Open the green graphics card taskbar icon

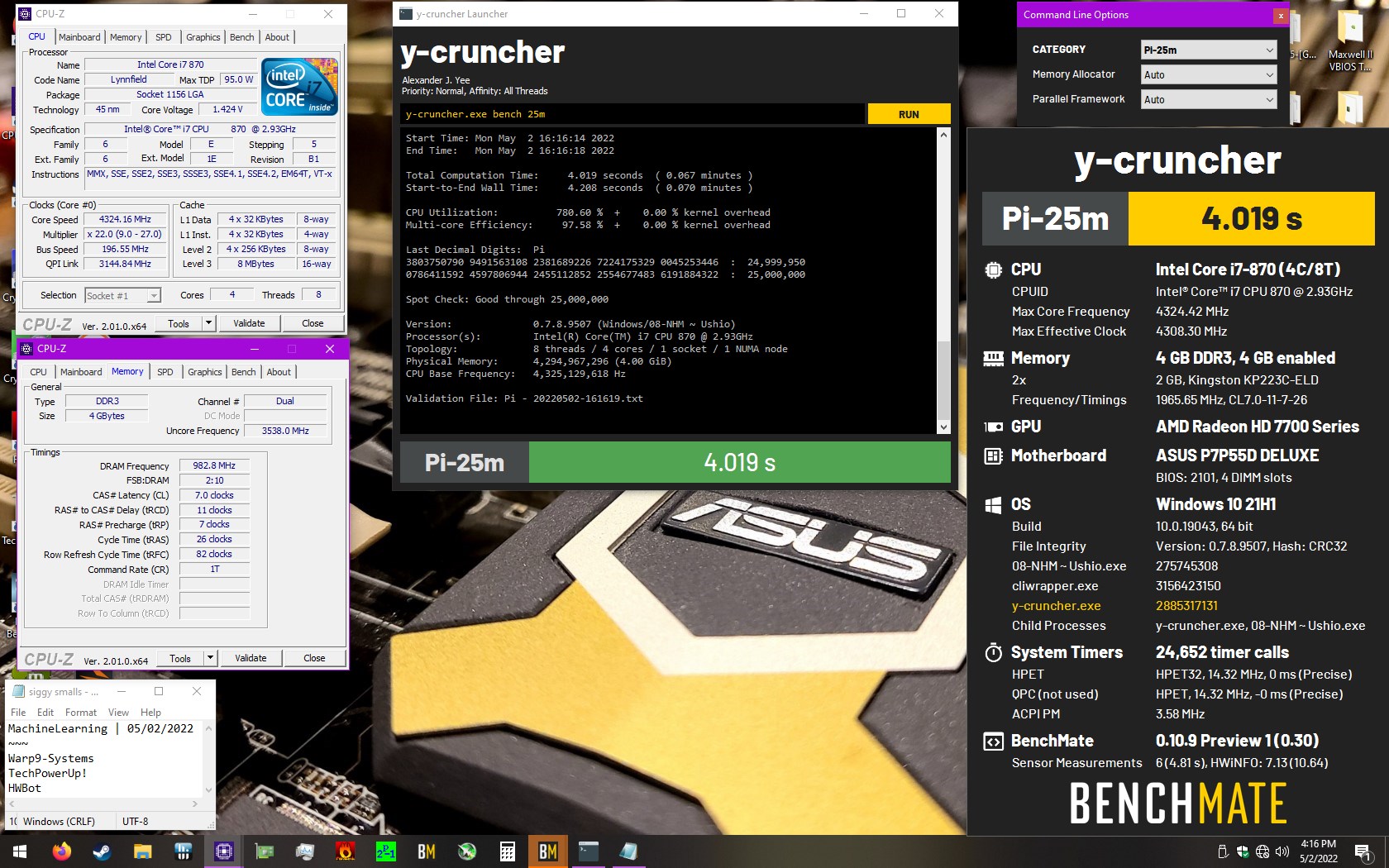click(x=265, y=851)
